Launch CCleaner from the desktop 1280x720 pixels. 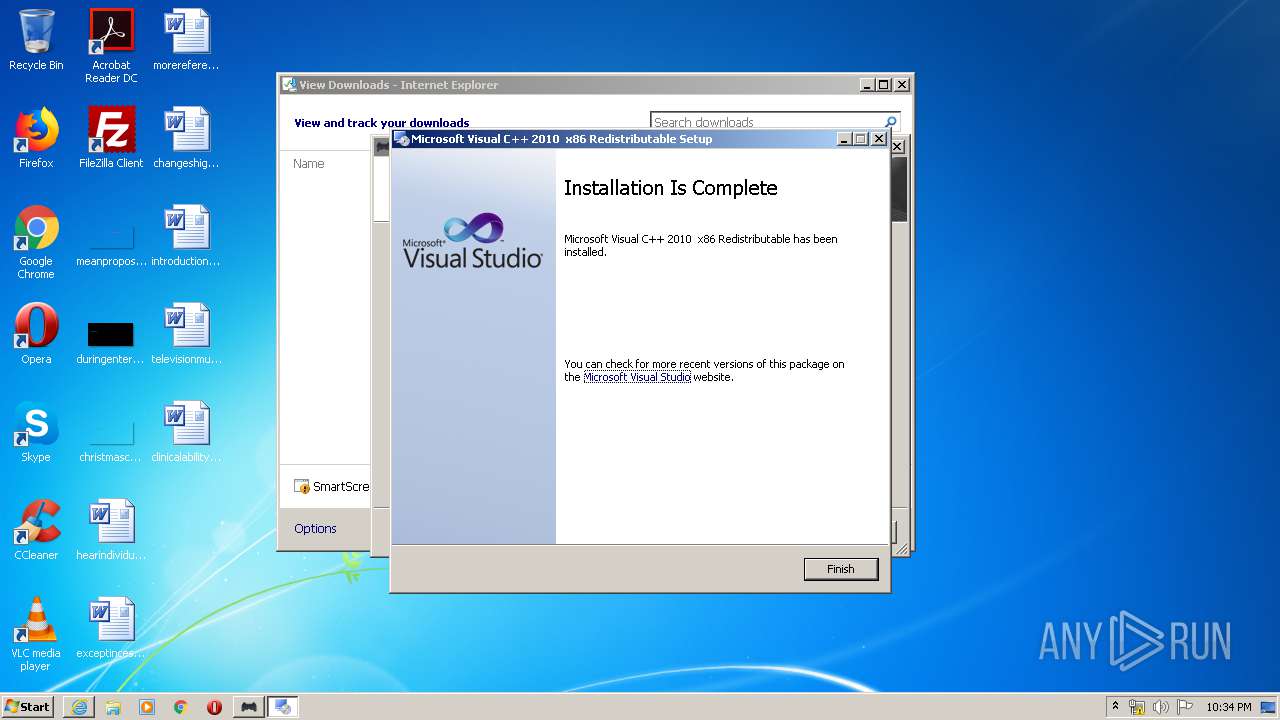pyautogui.click(x=36, y=530)
